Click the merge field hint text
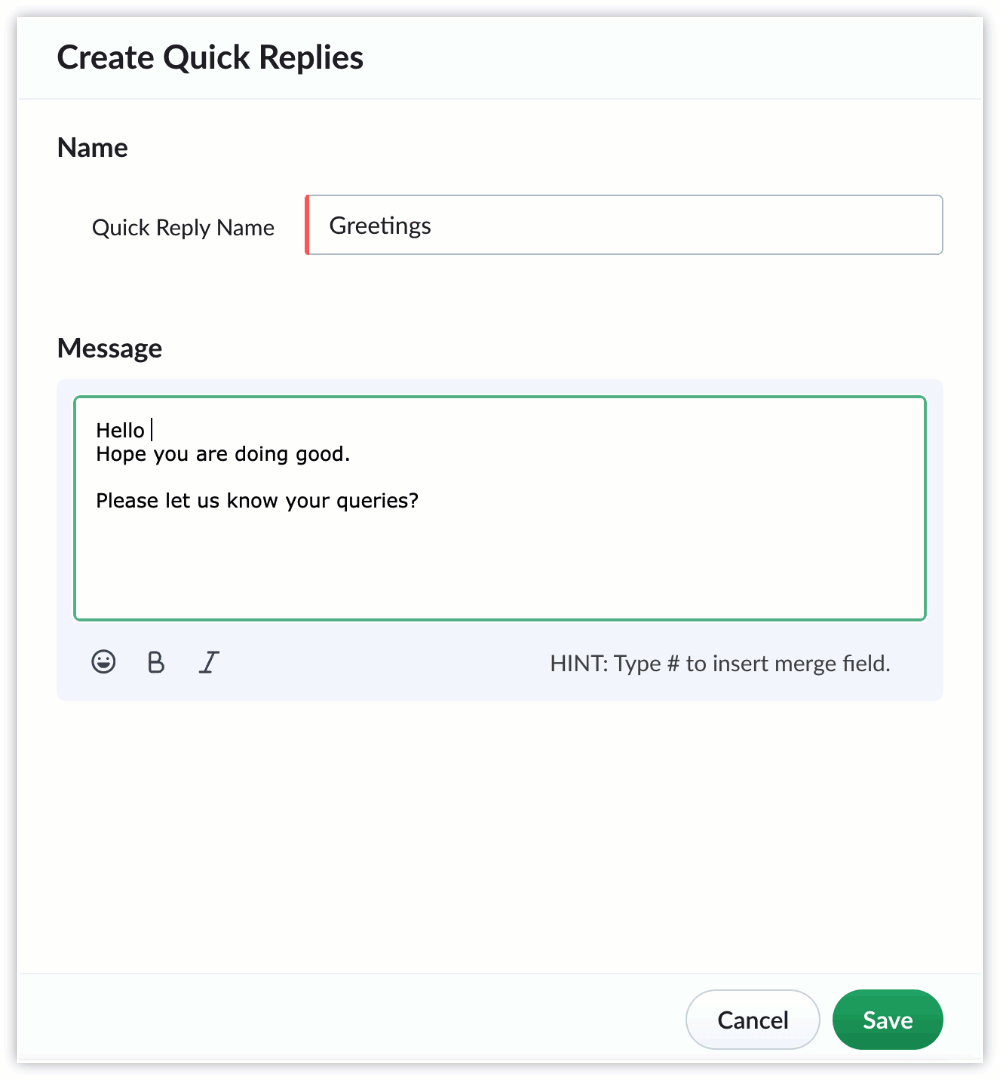The image size is (999, 1080). 720,663
